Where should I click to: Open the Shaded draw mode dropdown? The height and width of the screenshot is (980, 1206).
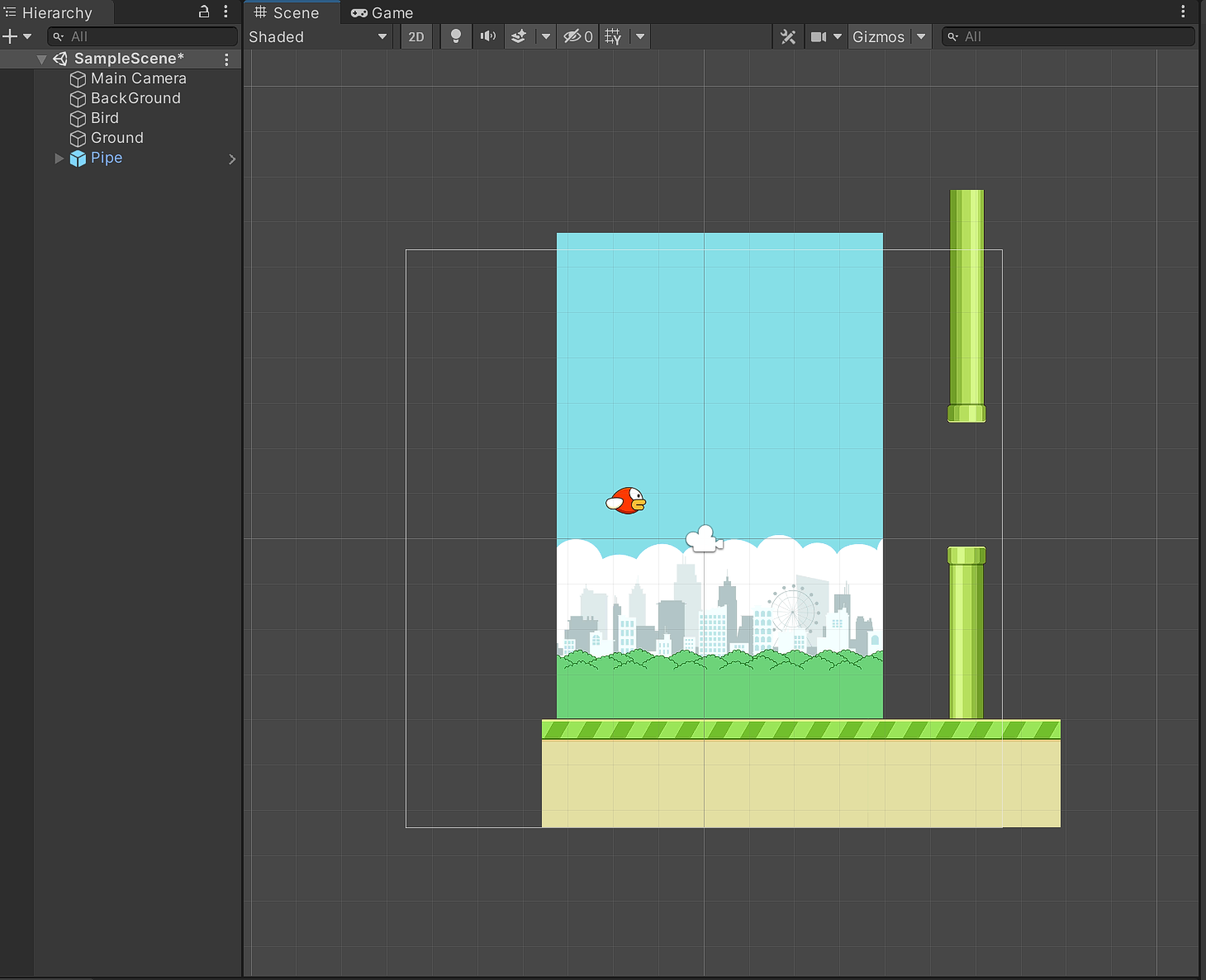pos(318,36)
